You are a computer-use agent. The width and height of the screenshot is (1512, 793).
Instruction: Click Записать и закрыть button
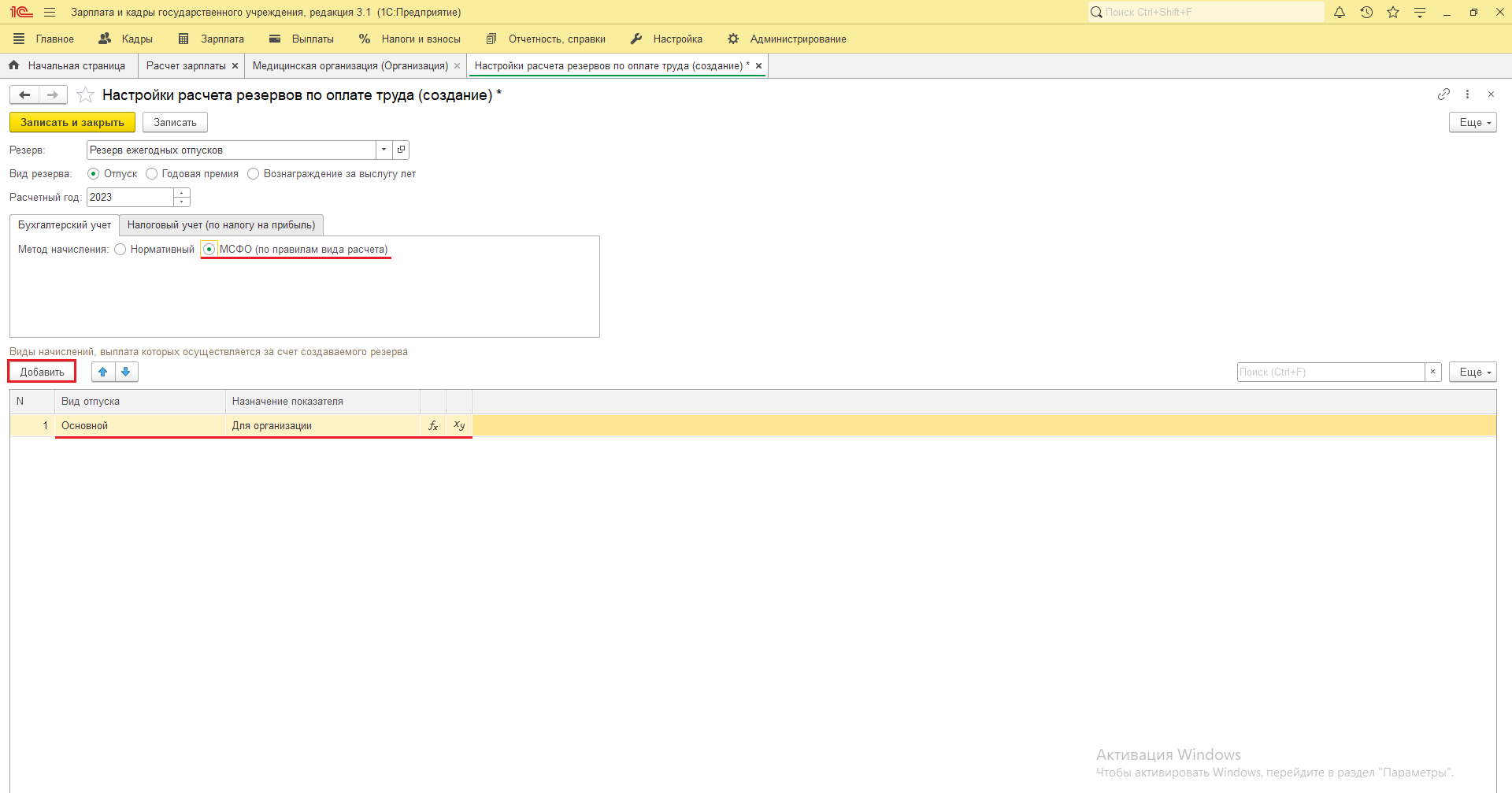click(x=72, y=122)
